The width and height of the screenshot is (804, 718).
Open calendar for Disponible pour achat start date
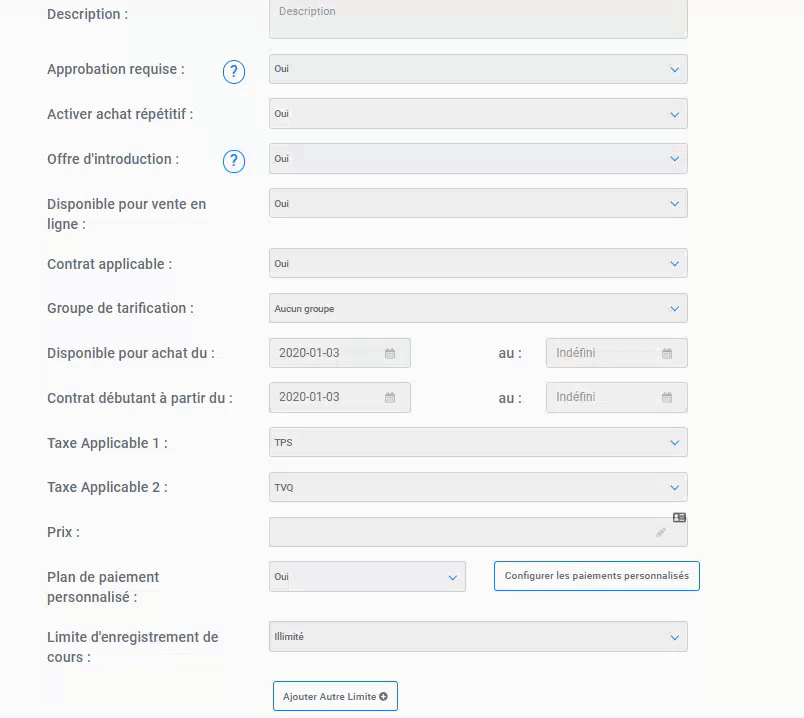(x=390, y=353)
